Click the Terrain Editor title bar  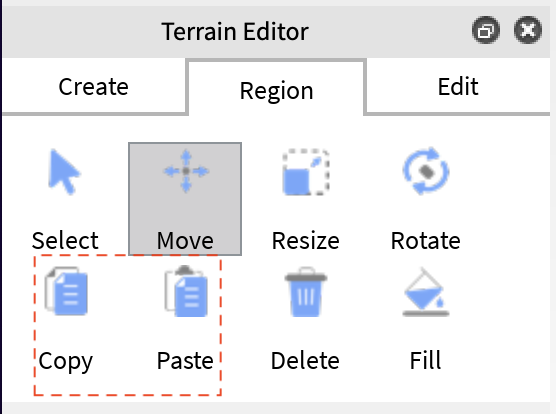point(235,32)
